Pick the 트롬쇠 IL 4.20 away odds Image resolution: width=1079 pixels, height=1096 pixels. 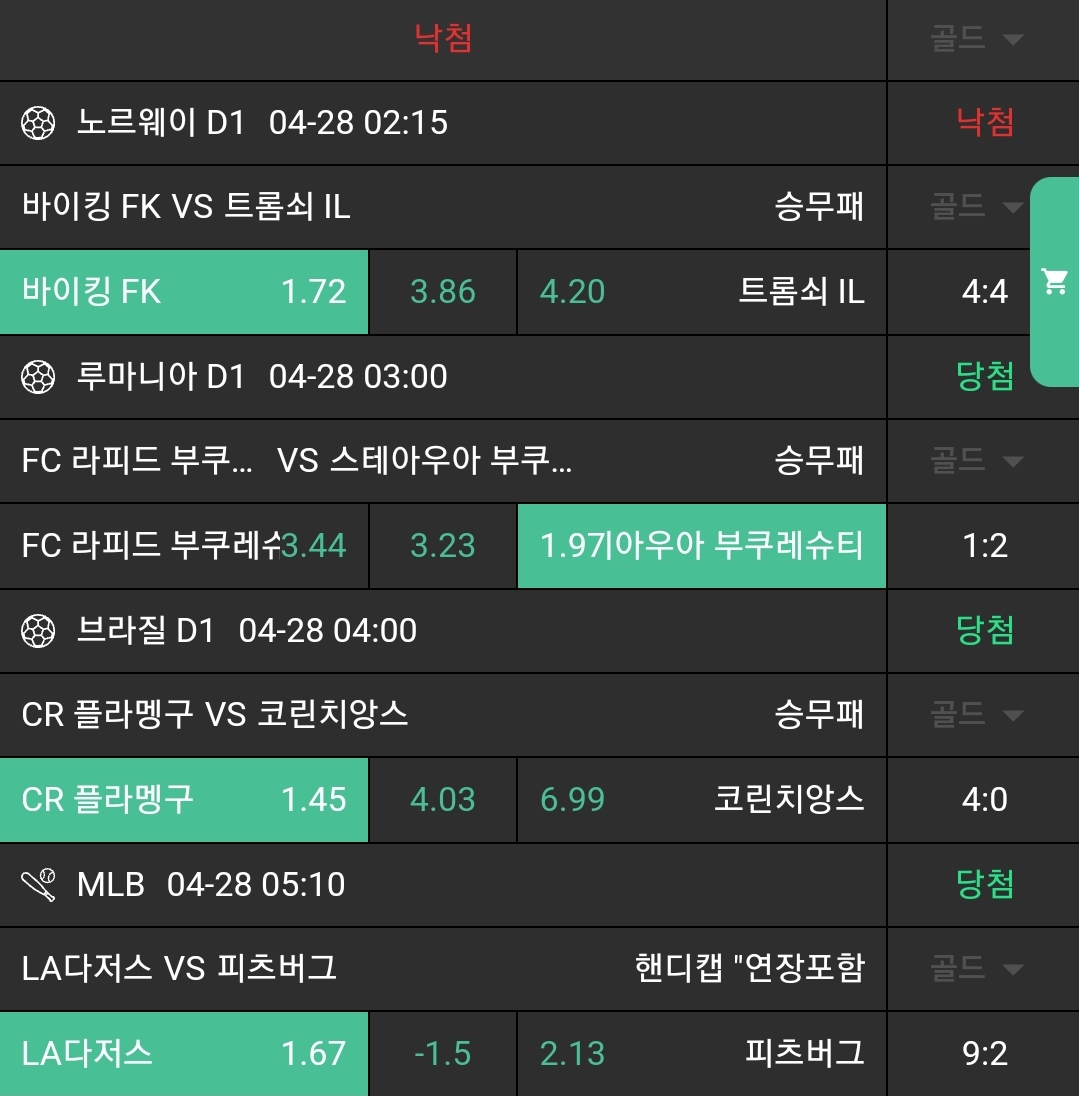click(x=701, y=292)
